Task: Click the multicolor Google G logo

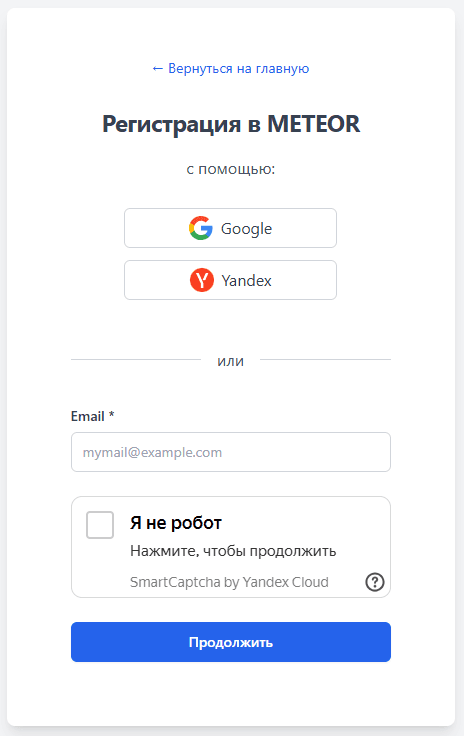Action: tap(201, 228)
